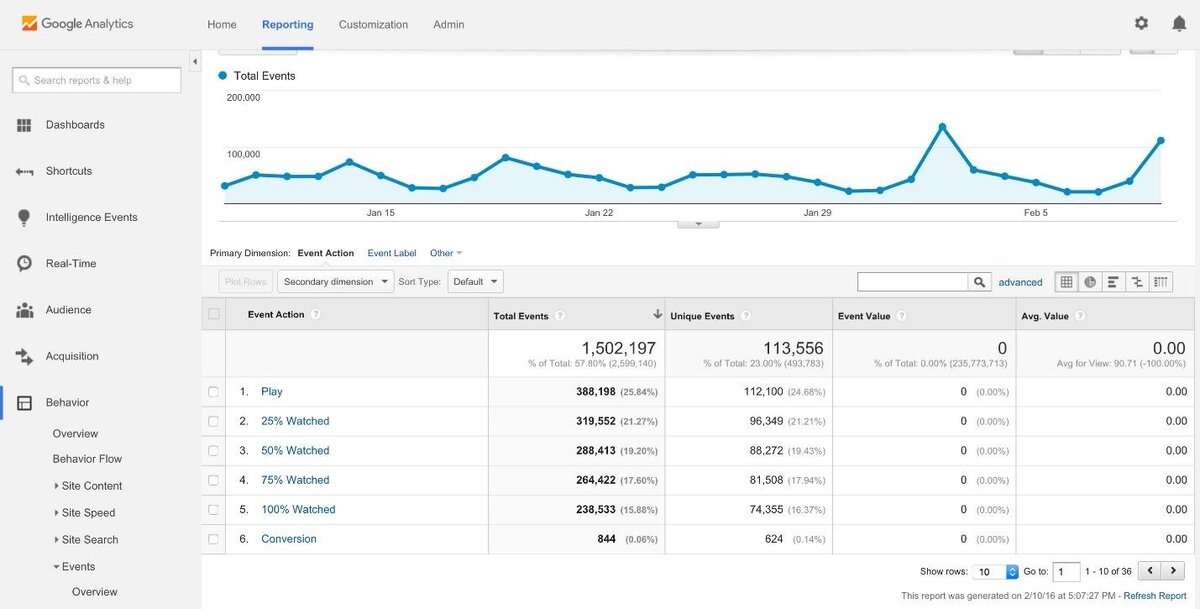Select Behavior Flow in sidebar
Image resolution: width=1200 pixels, height=609 pixels.
[x=87, y=459]
